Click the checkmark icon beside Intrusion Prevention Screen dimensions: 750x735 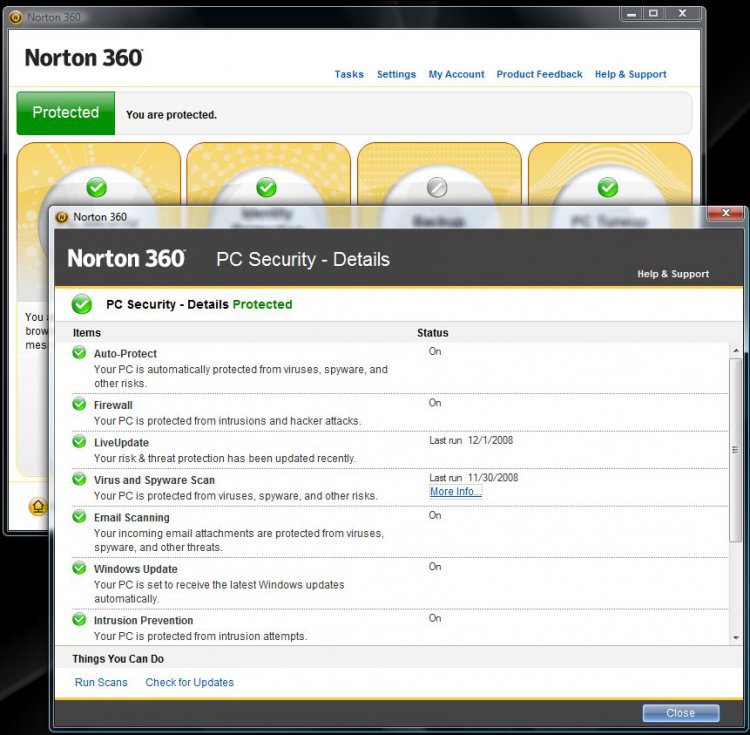[x=79, y=619]
